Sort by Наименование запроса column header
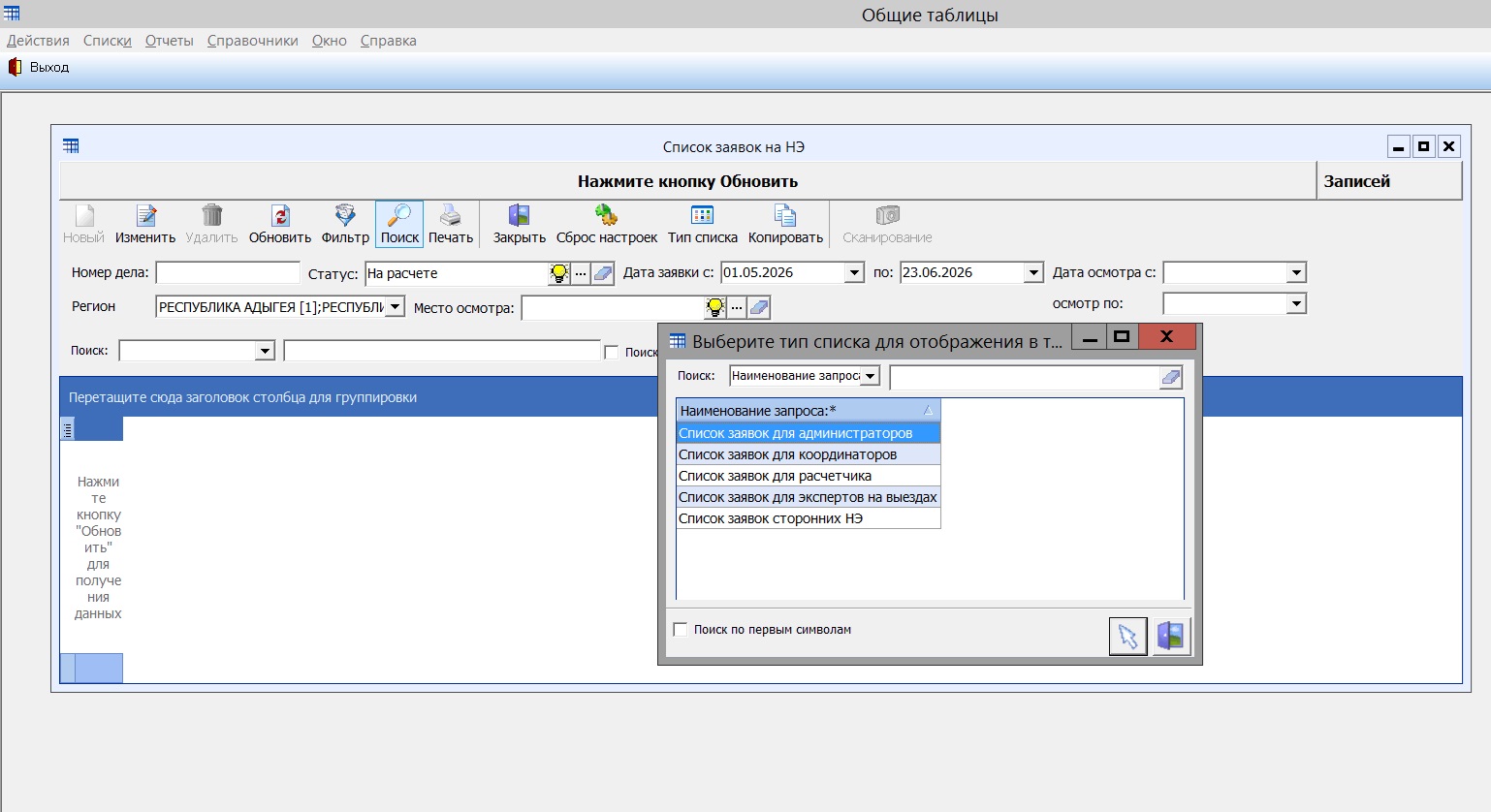Image resolution: width=1491 pixels, height=812 pixels. click(809, 411)
